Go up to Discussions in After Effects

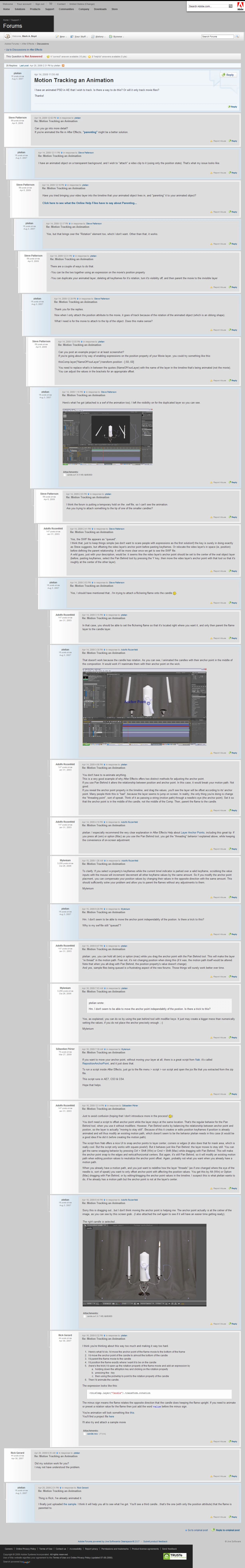point(24,49)
